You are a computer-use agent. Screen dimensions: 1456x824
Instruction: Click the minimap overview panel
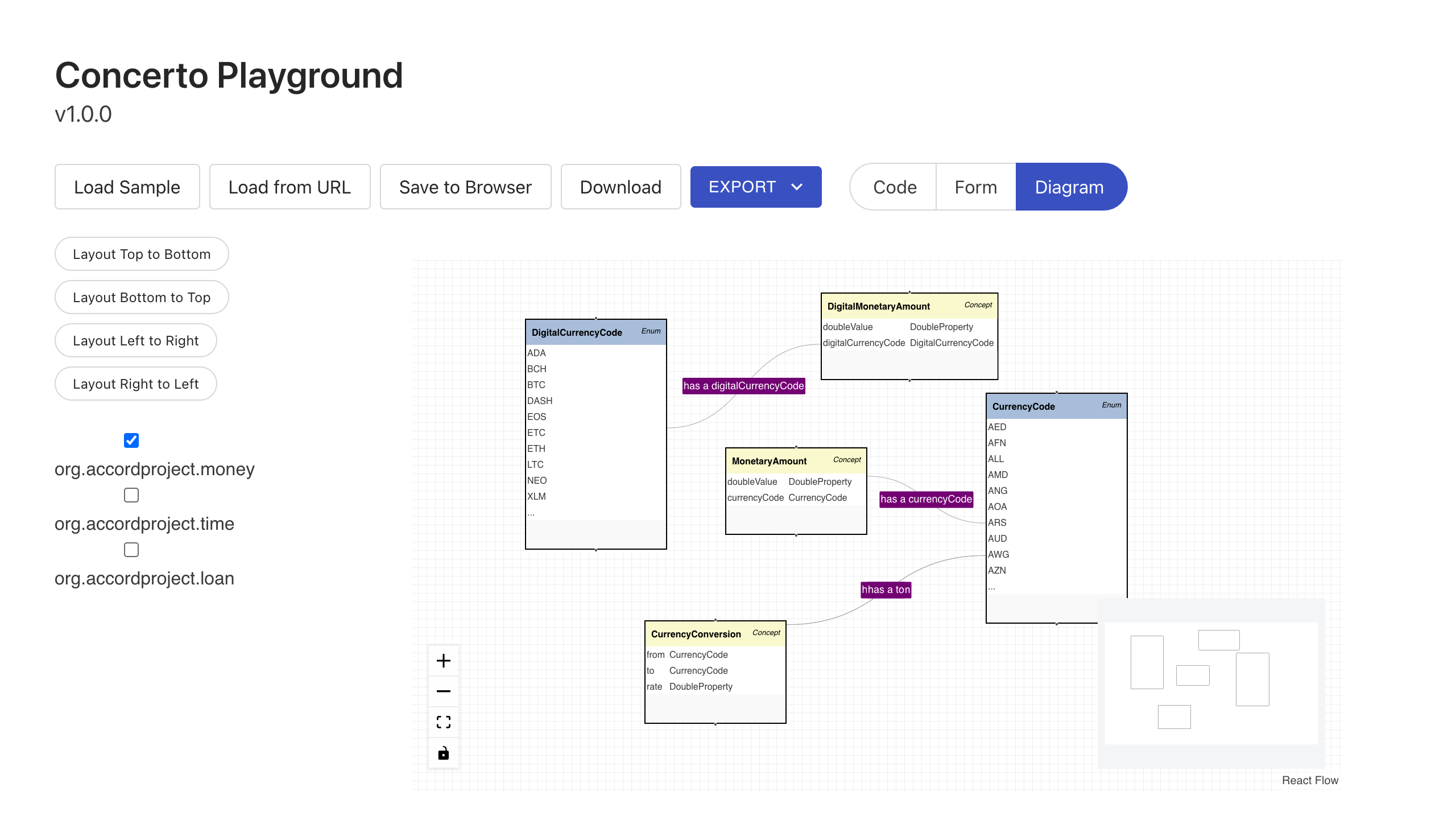click(1211, 683)
